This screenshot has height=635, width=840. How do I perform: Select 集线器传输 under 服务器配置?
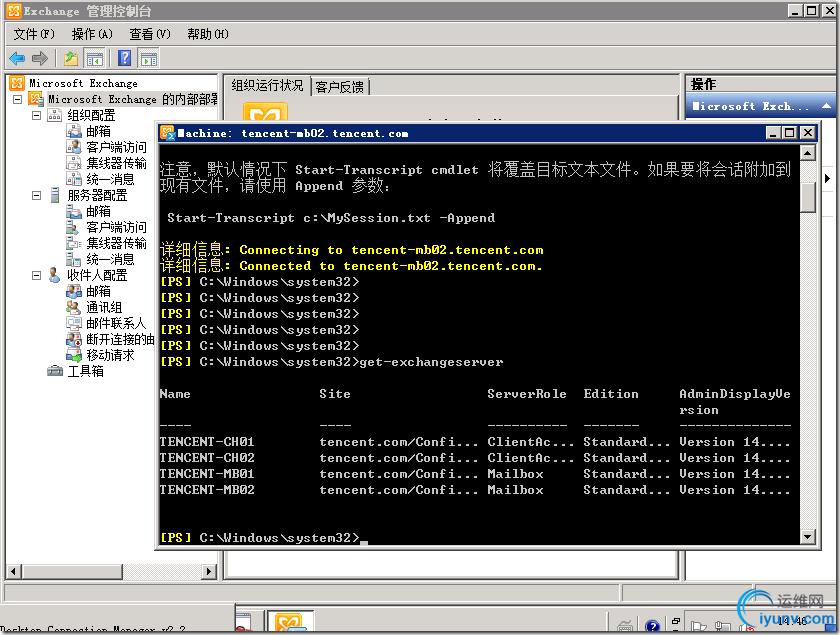click(116, 243)
